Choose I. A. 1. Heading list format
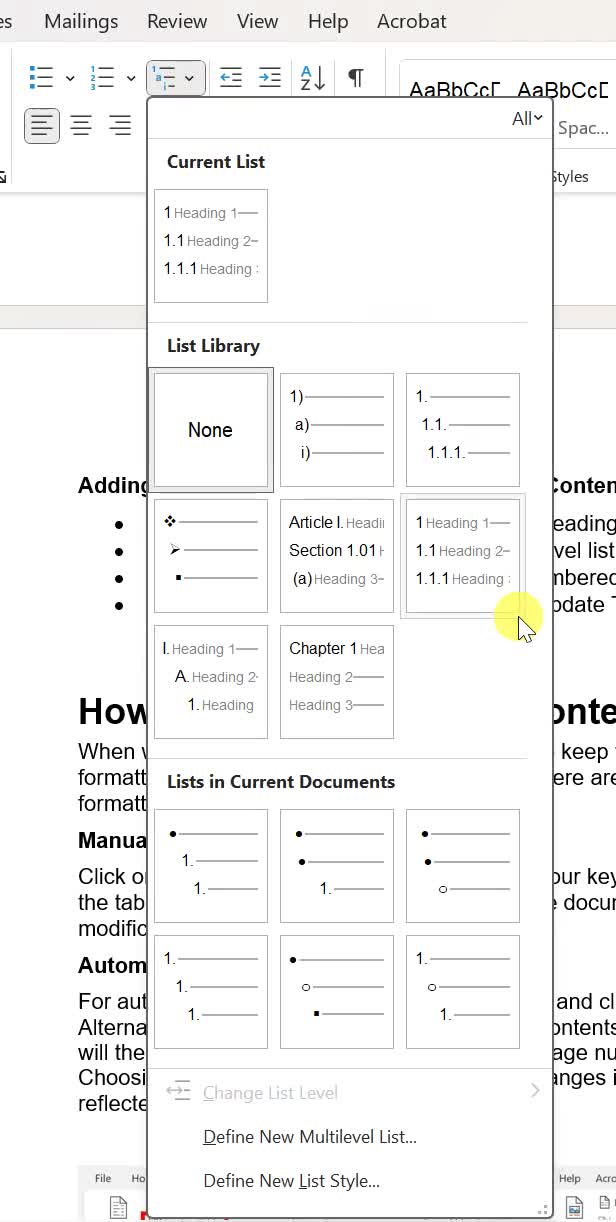 [211, 682]
